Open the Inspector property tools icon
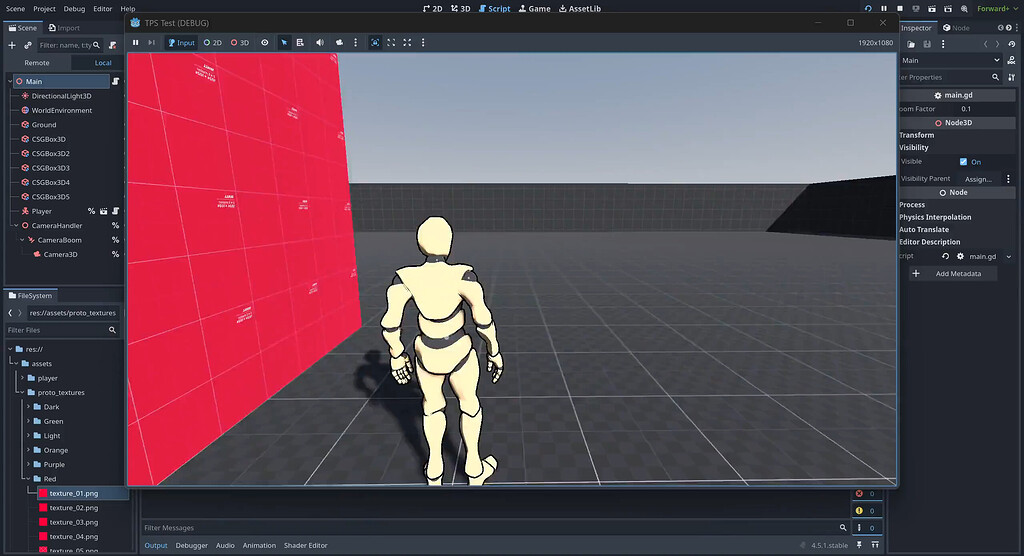Viewport: 1024px width, 556px height. pyautogui.click(x=1012, y=77)
